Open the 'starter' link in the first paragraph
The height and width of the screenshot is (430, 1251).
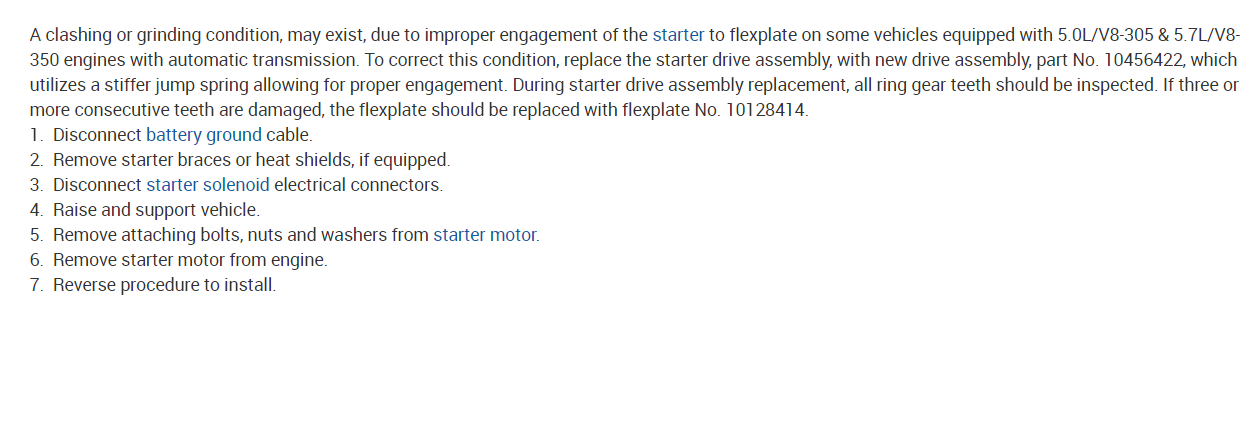pyautogui.click(x=678, y=35)
